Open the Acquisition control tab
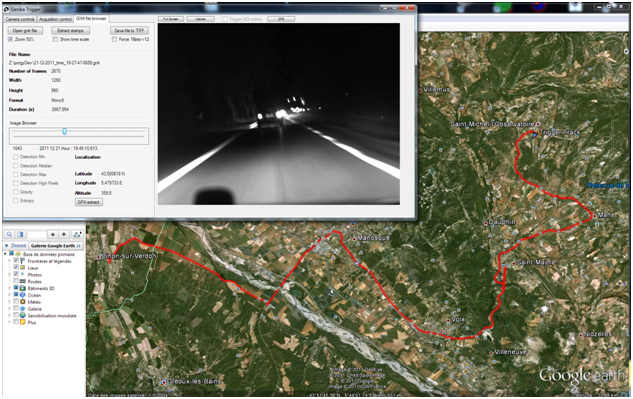The image size is (633, 399). (x=55, y=19)
